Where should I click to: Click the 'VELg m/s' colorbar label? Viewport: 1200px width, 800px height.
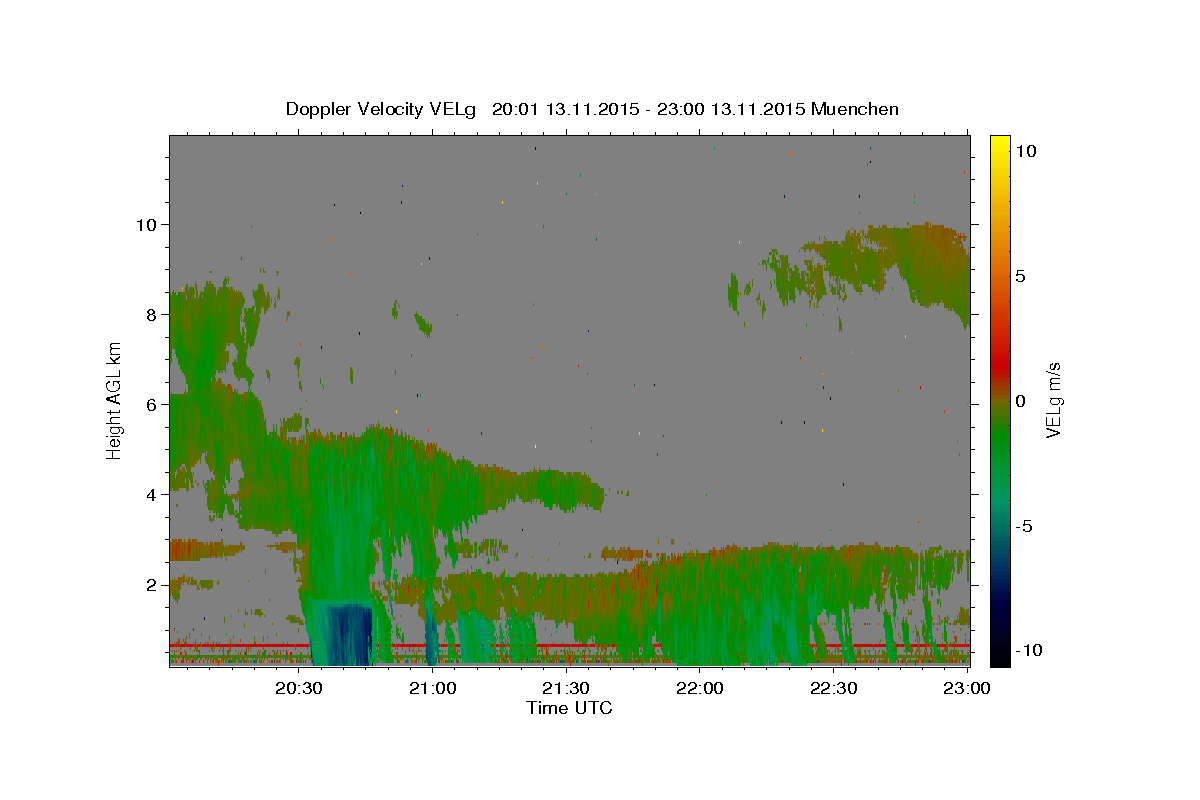pos(1052,401)
